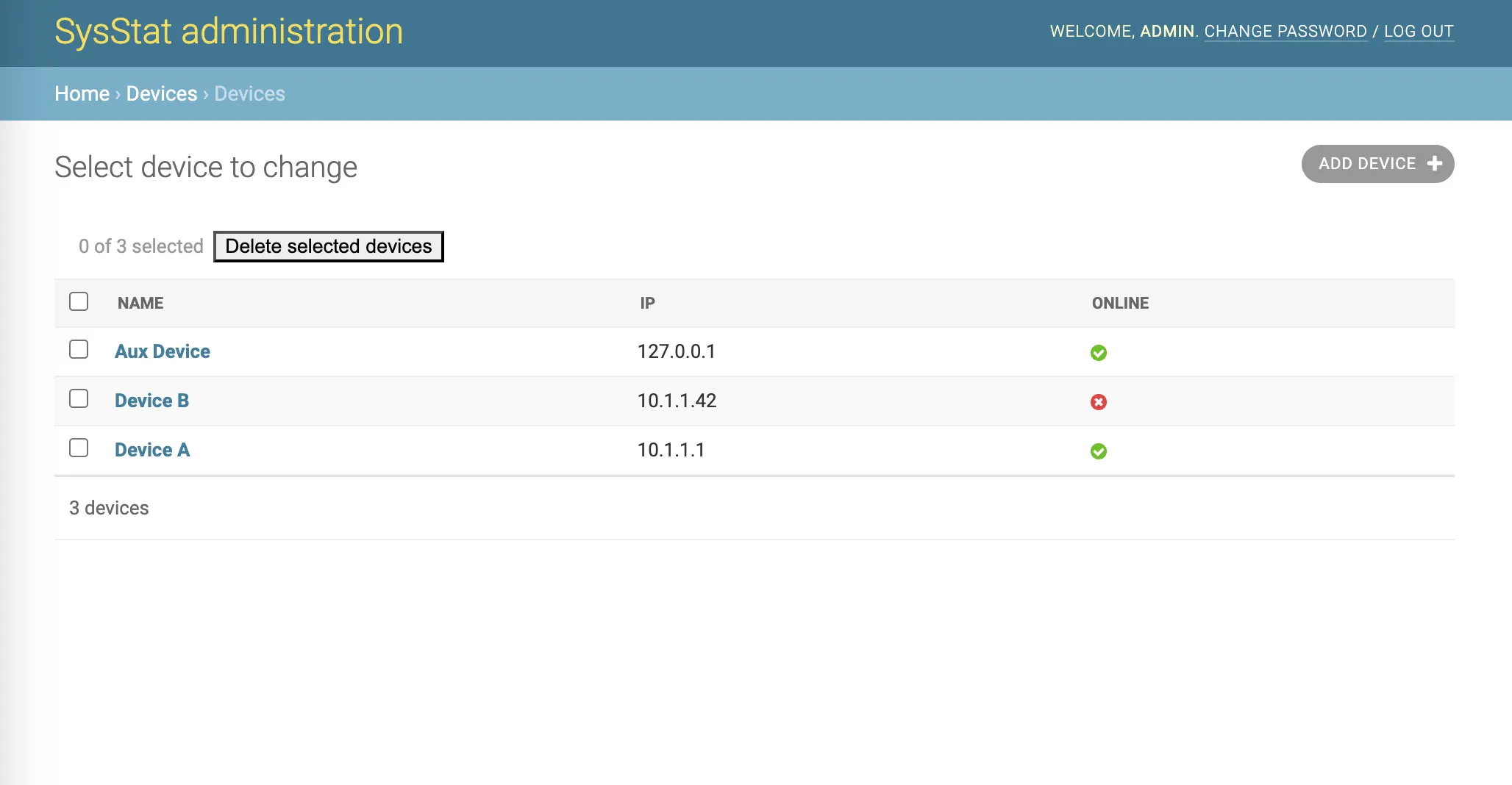Open the Aux Device edit page
Viewport: 1512px width, 785px height.
click(162, 351)
